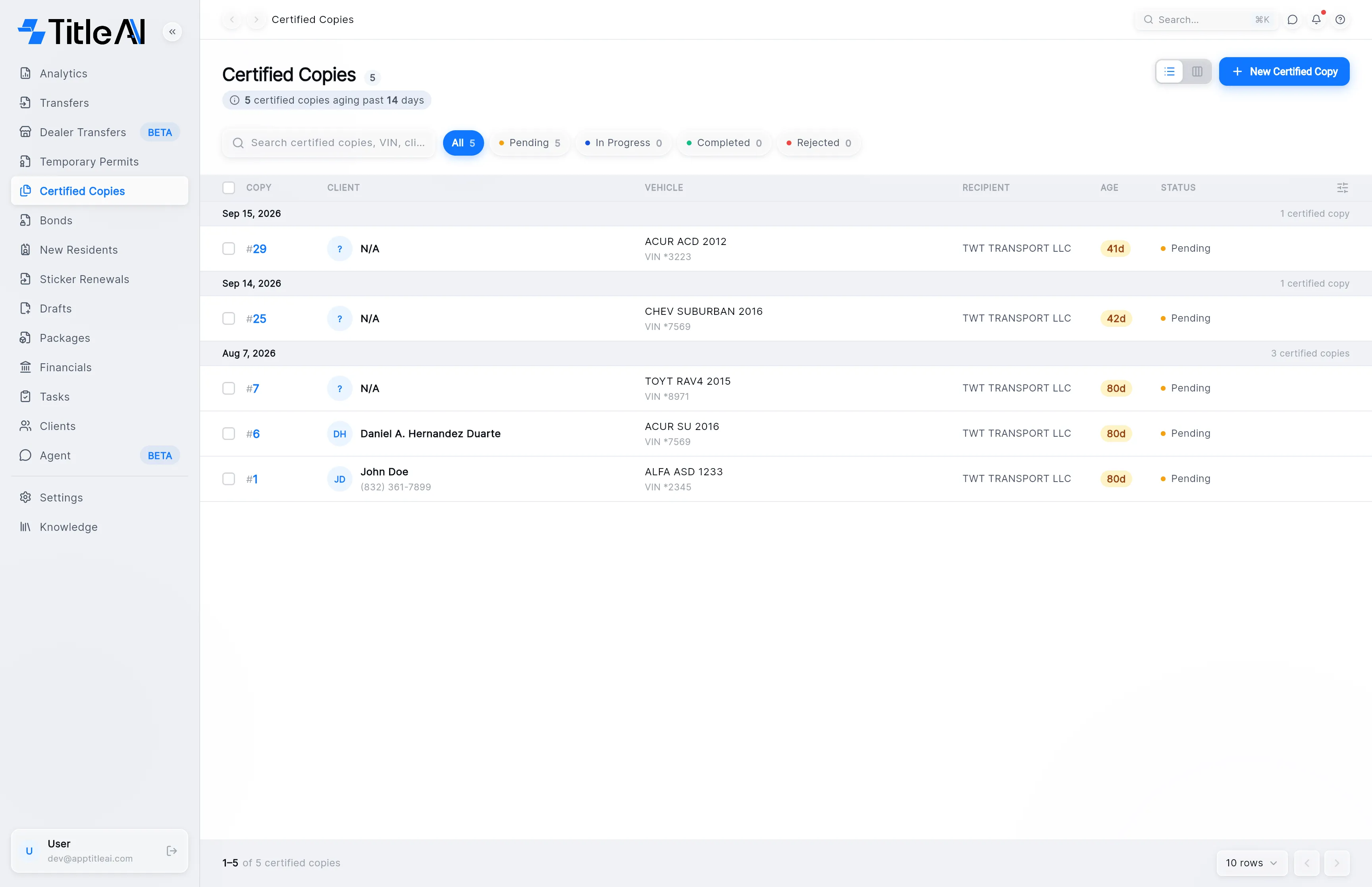Open Analytics in sidebar

pyautogui.click(x=100, y=74)
